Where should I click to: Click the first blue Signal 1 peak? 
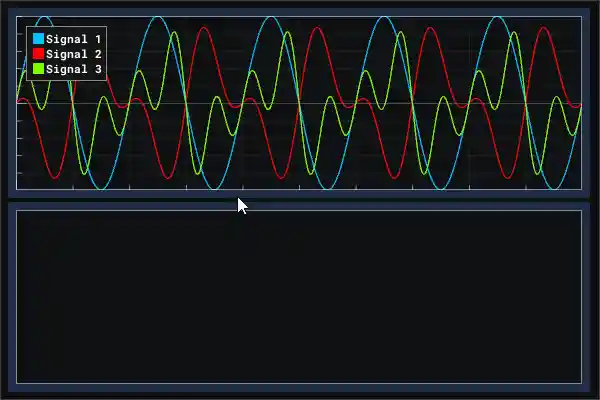tap(43, 18)
